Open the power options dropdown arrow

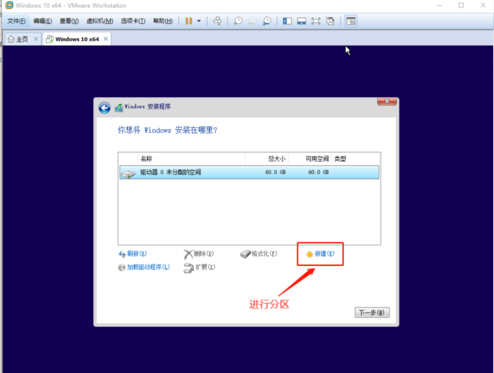click(x=199, y=21)
